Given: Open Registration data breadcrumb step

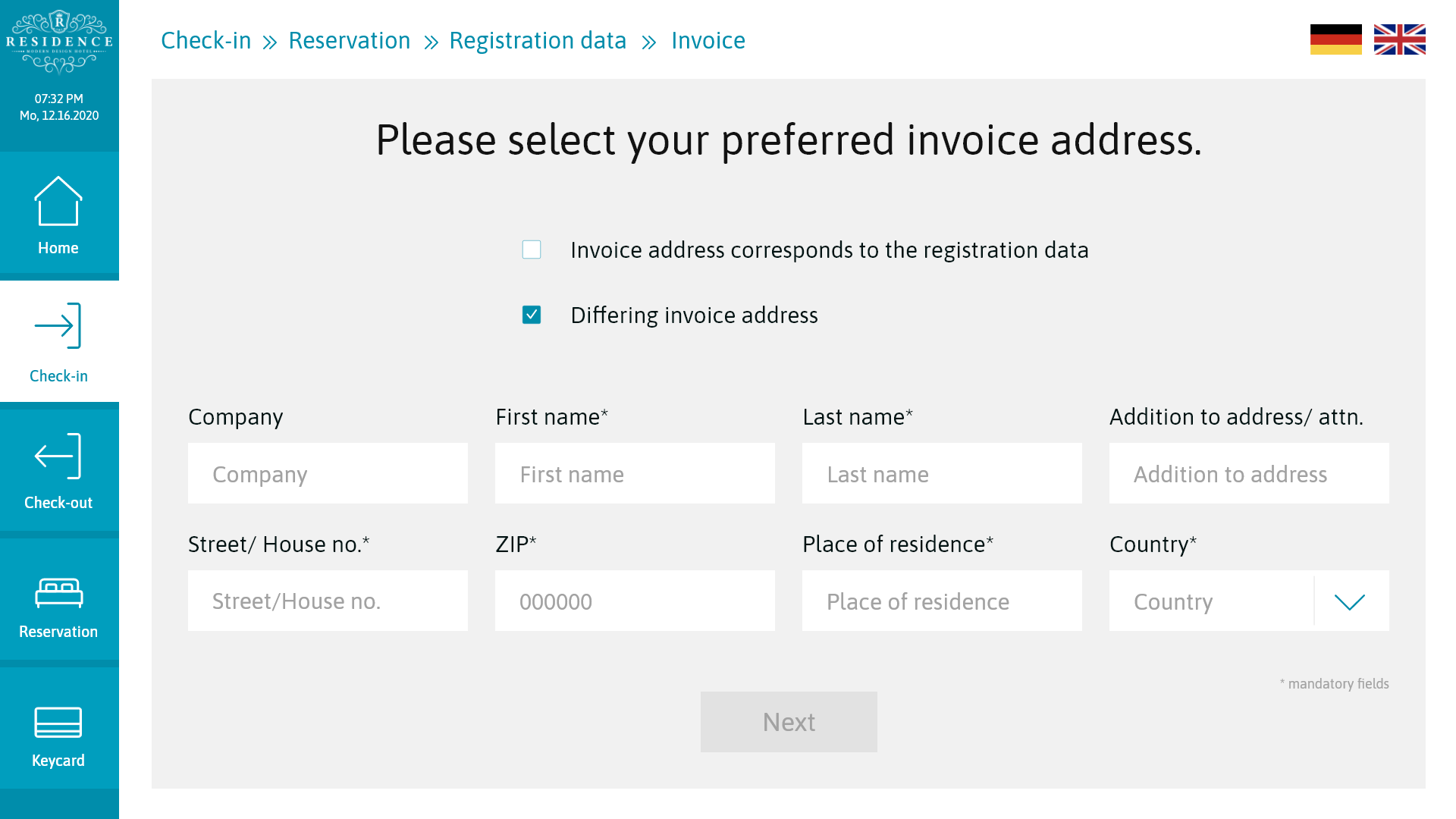Looking at the screenshot, I should [538, 40].
